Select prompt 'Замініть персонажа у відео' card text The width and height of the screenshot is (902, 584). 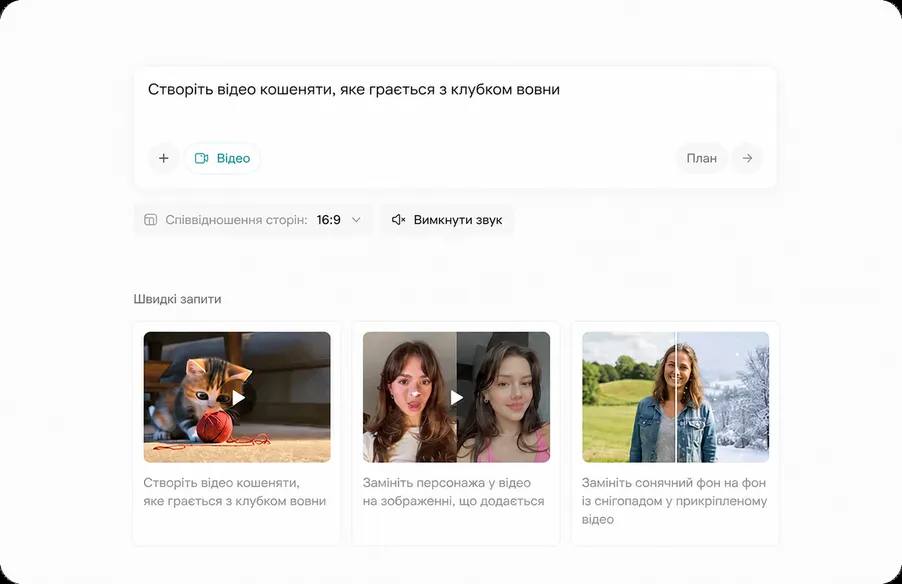click(x=453, y=492)
